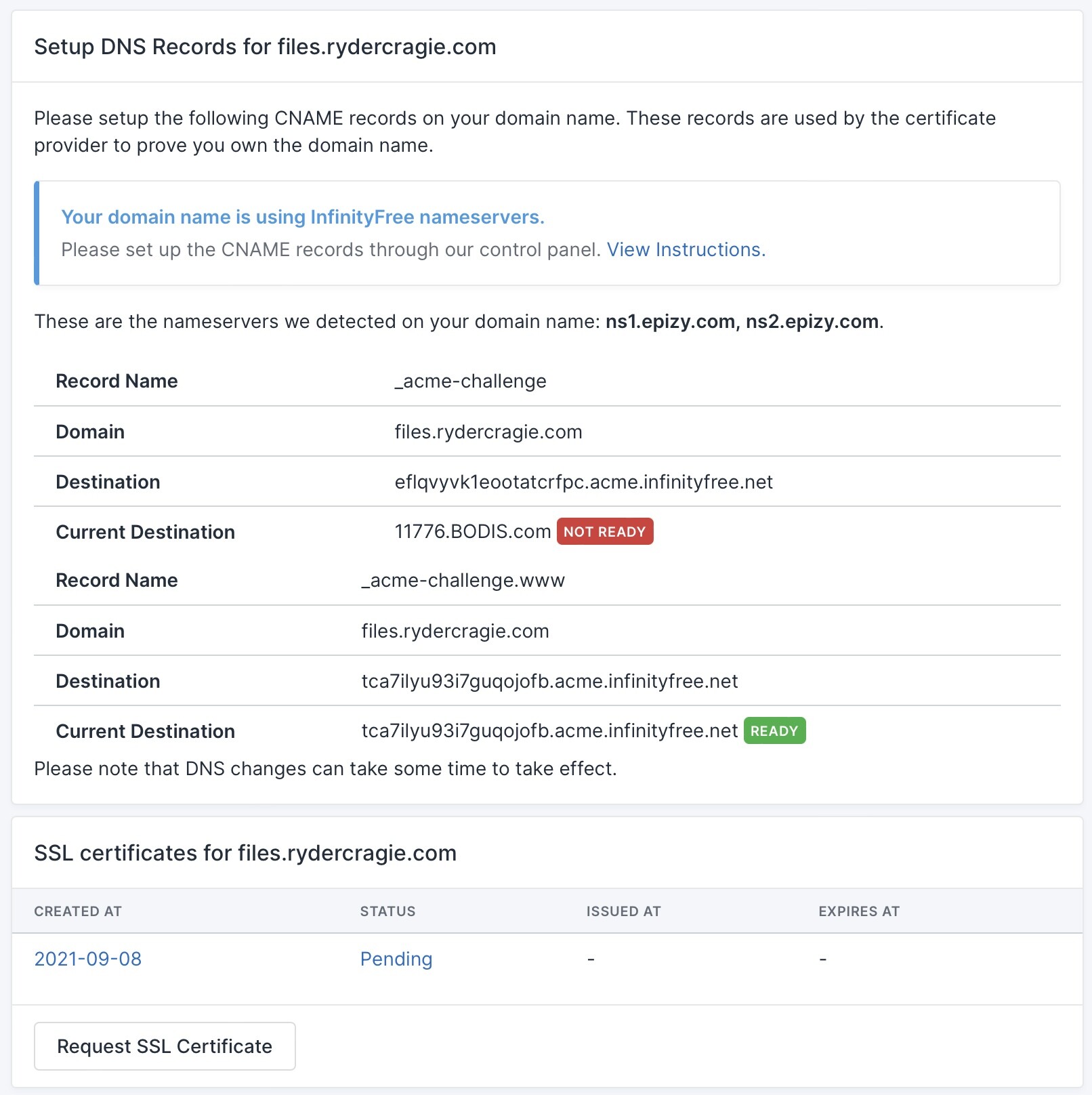Click the _acme-challenge.www record name
Screen dimensions: 1092x1095
point(463,581)
